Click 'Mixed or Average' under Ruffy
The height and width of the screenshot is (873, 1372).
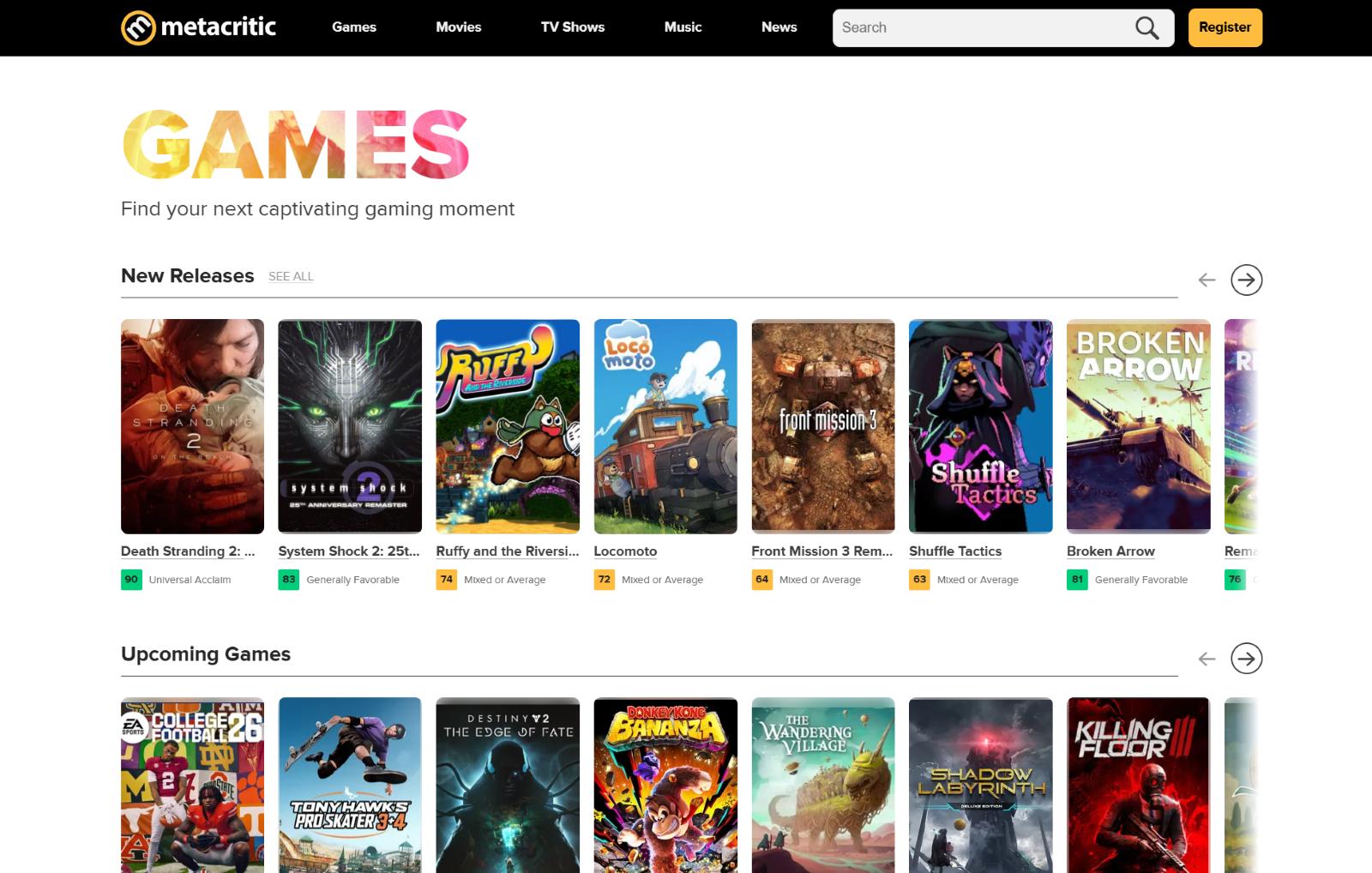504,580
